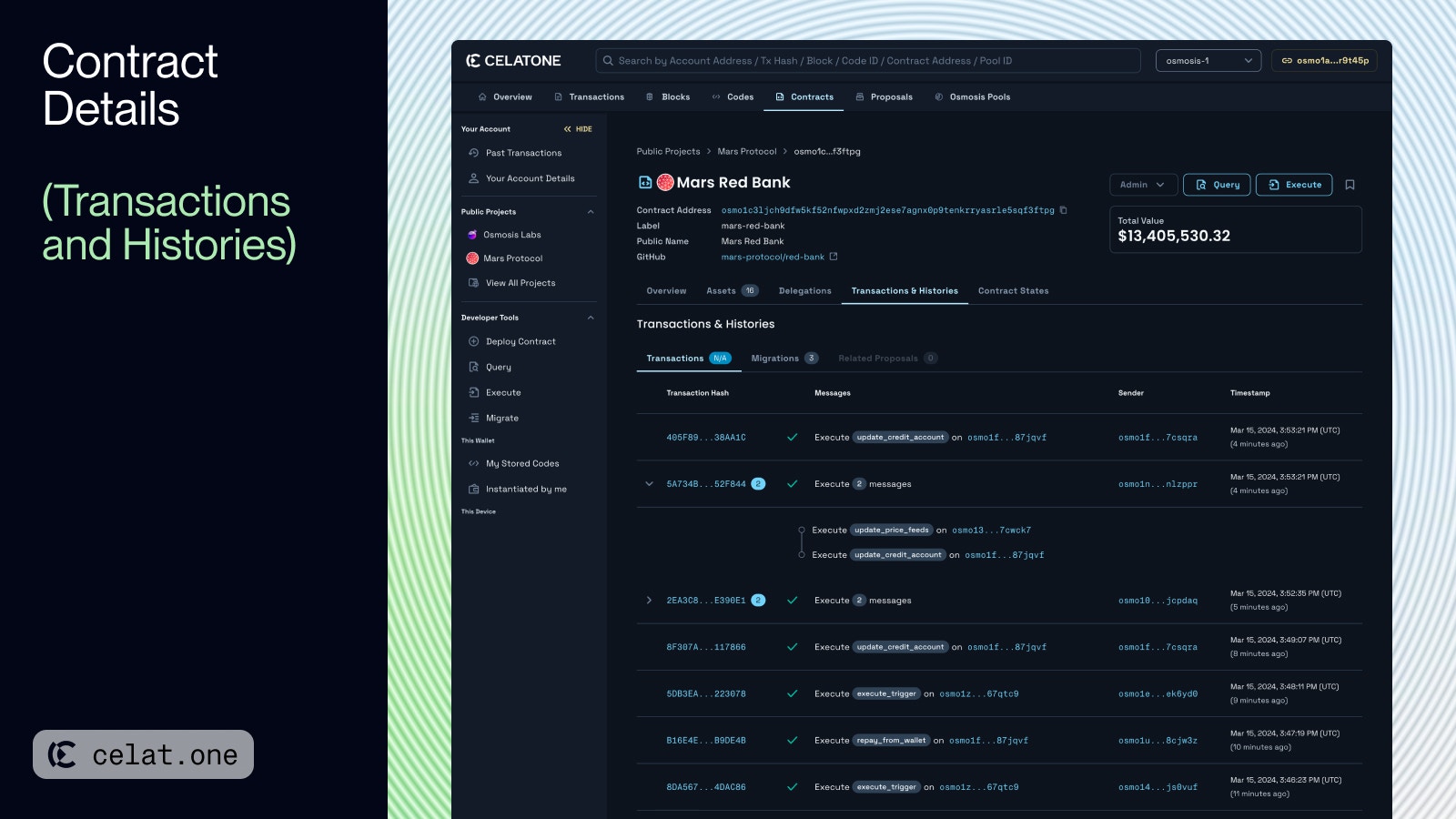Copy the contract address using copy icon
This screenshot has width=1456, height=819.
click(x=1063, y=210)
